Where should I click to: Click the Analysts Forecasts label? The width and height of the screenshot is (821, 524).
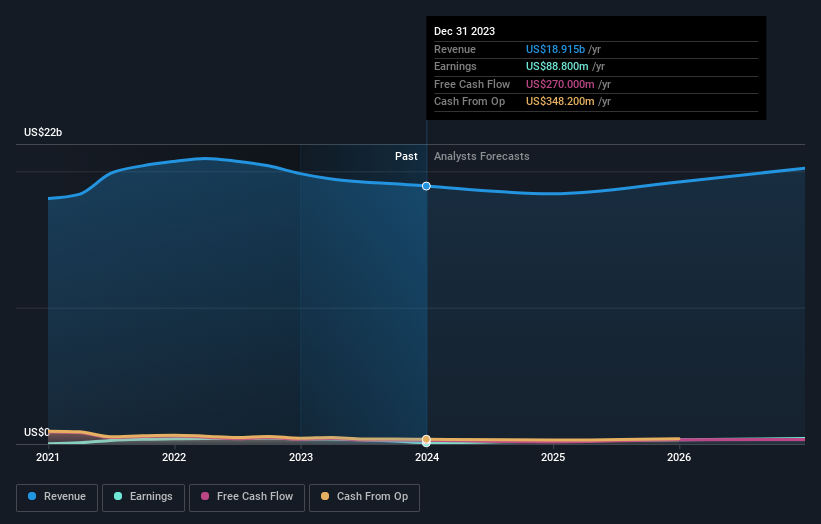tap(482, 156)
